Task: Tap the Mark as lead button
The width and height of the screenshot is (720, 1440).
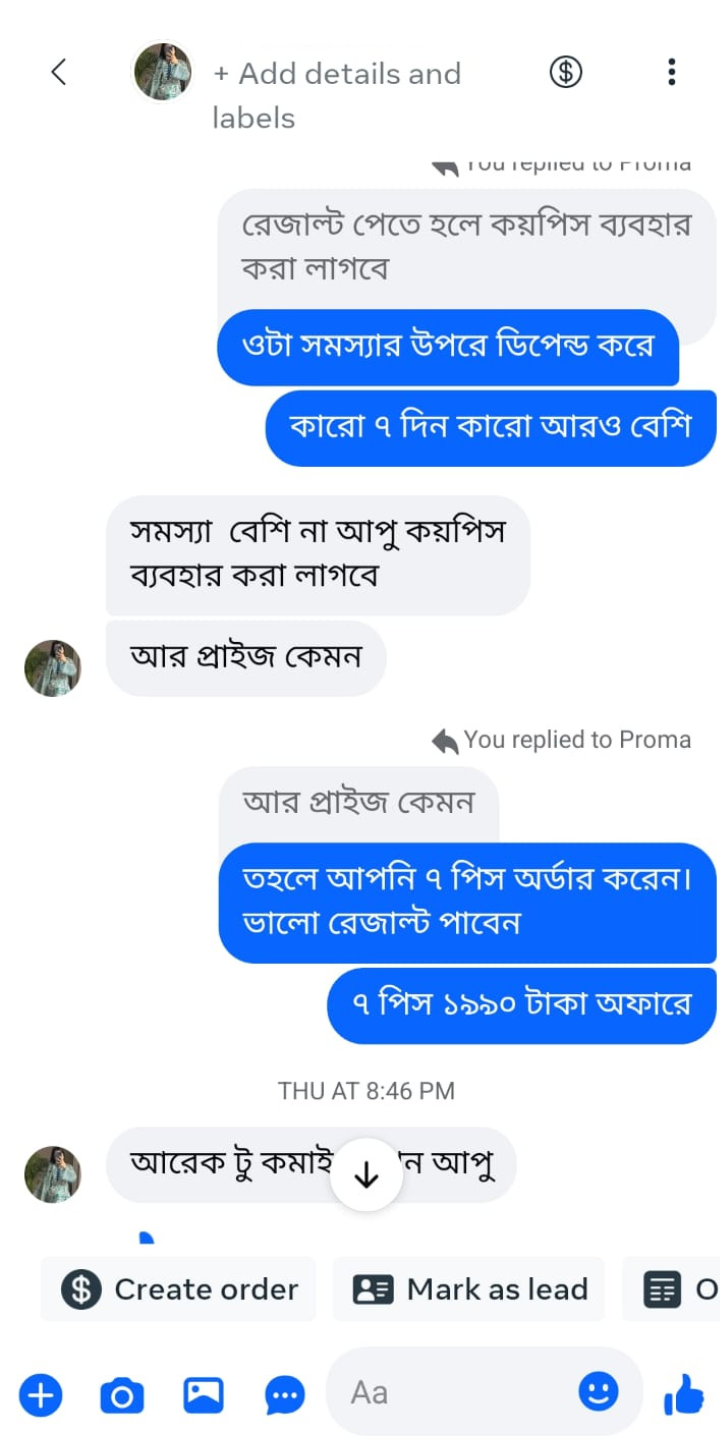Action: point(469,1289)
